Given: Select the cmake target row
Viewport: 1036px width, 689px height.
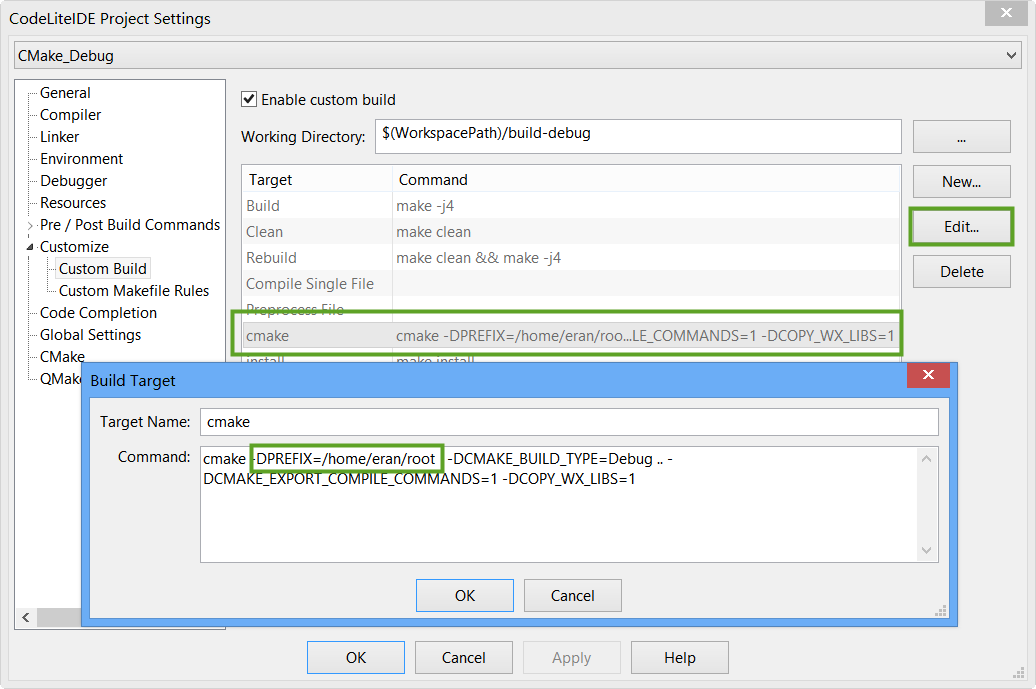Looking at the screenshot, I should (571, 336).
